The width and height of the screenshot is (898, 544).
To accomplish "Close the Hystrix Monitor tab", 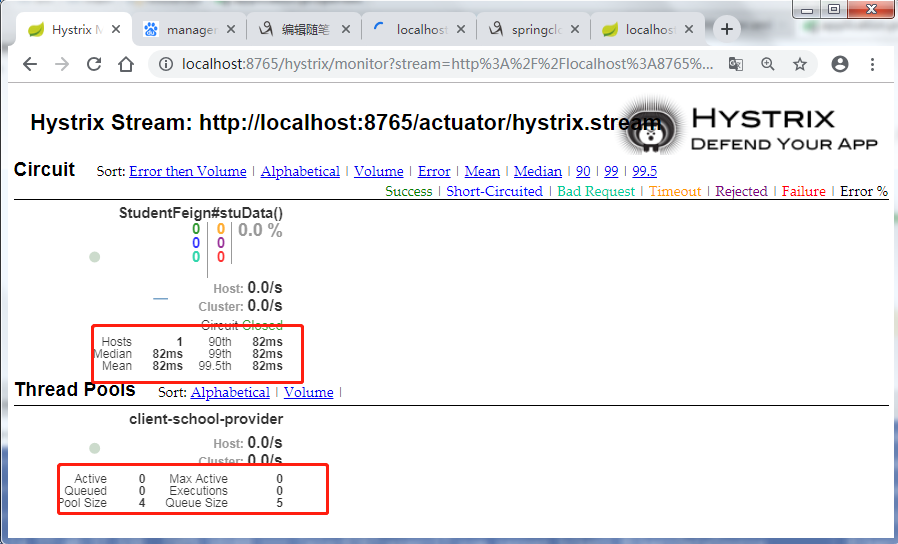I will [x=116, y=29].
